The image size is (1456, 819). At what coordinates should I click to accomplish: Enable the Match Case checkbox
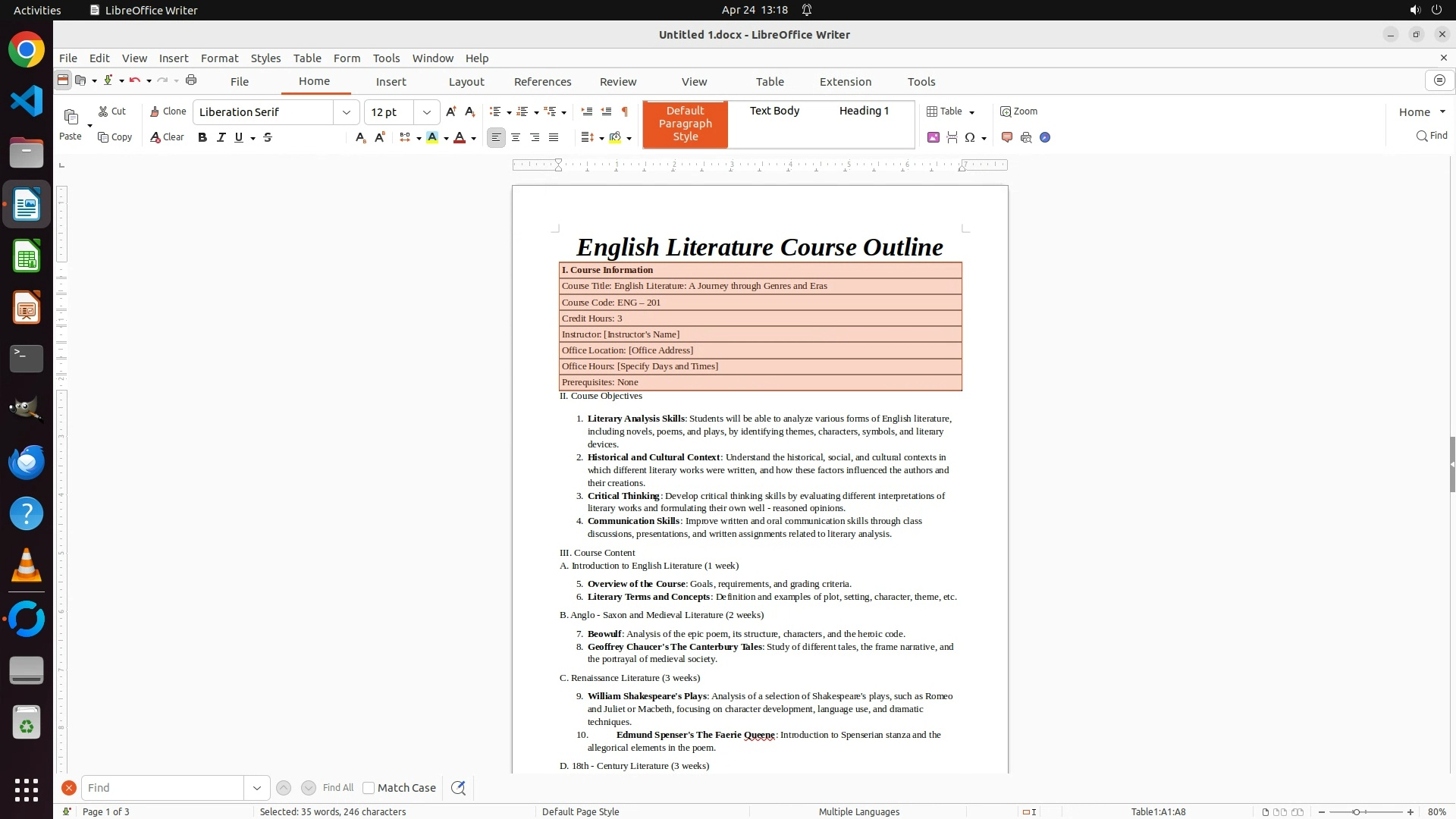pos(369,788)
